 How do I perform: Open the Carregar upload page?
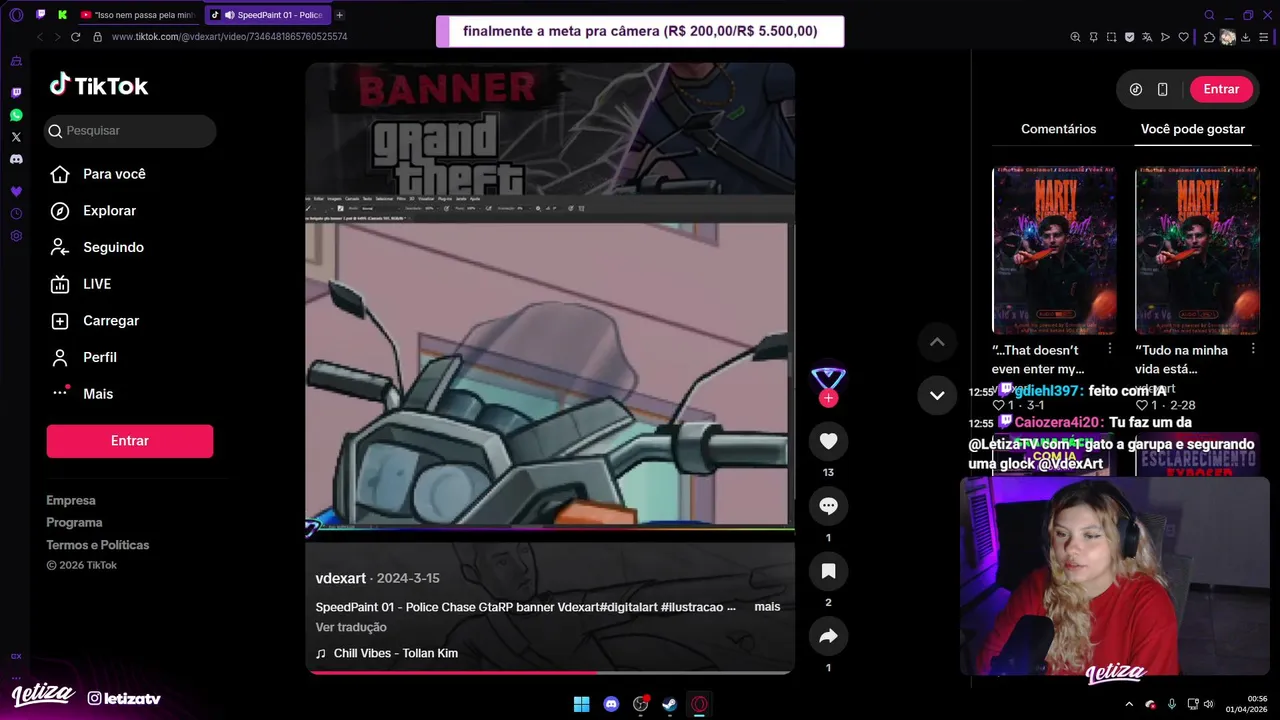click(x=95, y=321)
